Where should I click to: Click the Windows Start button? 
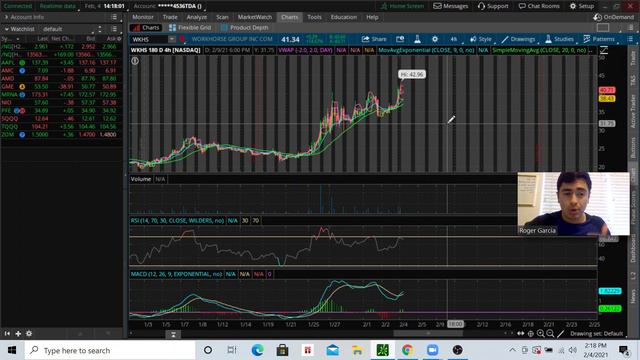pyautogui.click(x=12, y=350)
